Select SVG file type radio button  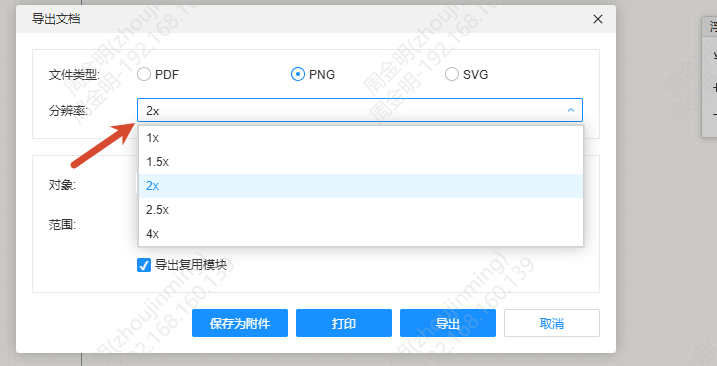tap(452, 74)
